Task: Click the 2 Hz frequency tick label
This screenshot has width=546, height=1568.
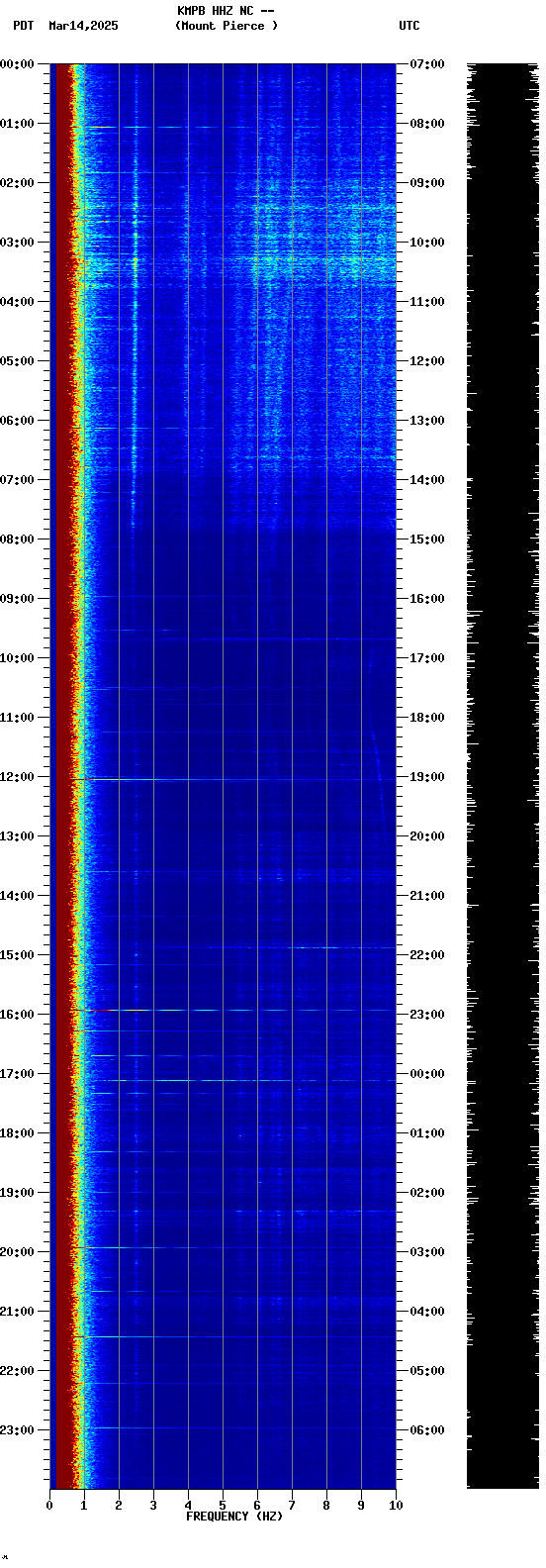Action: pos(119,1506)
